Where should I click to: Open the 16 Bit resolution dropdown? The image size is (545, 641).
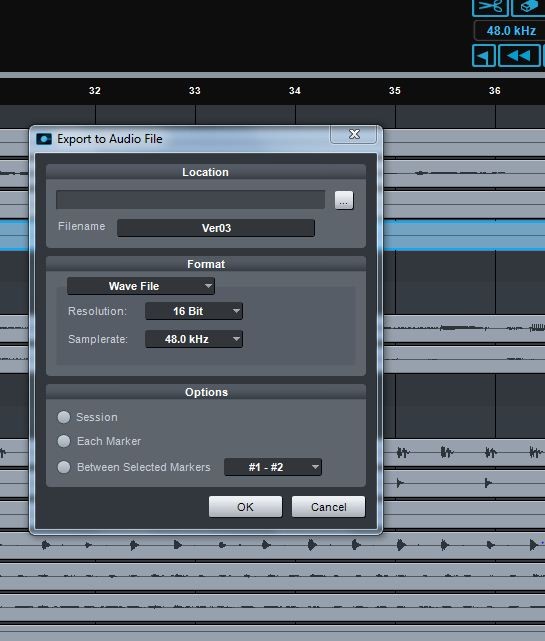click(x=194, y=311)
